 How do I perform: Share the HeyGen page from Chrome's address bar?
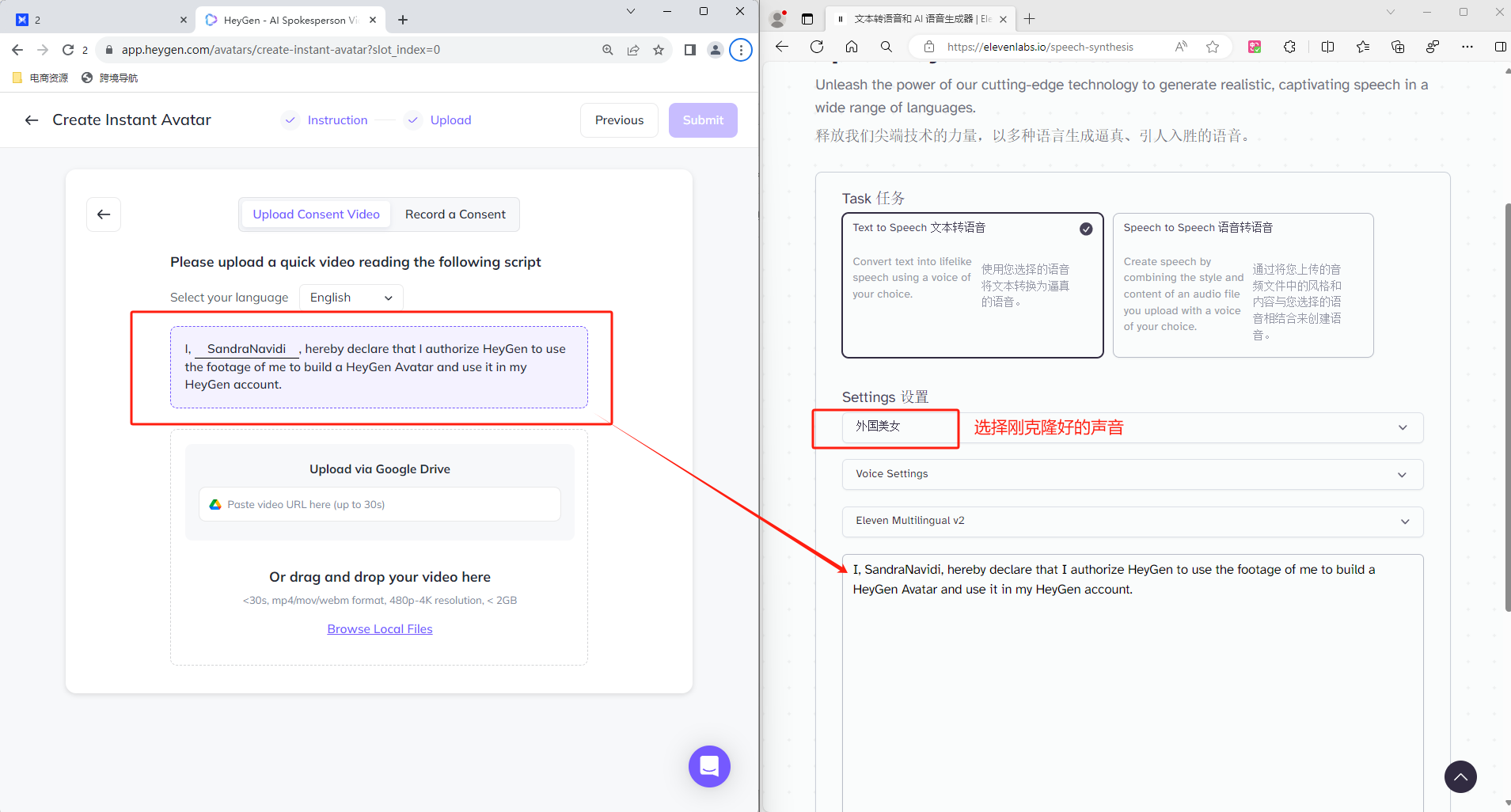pos(633,50)
